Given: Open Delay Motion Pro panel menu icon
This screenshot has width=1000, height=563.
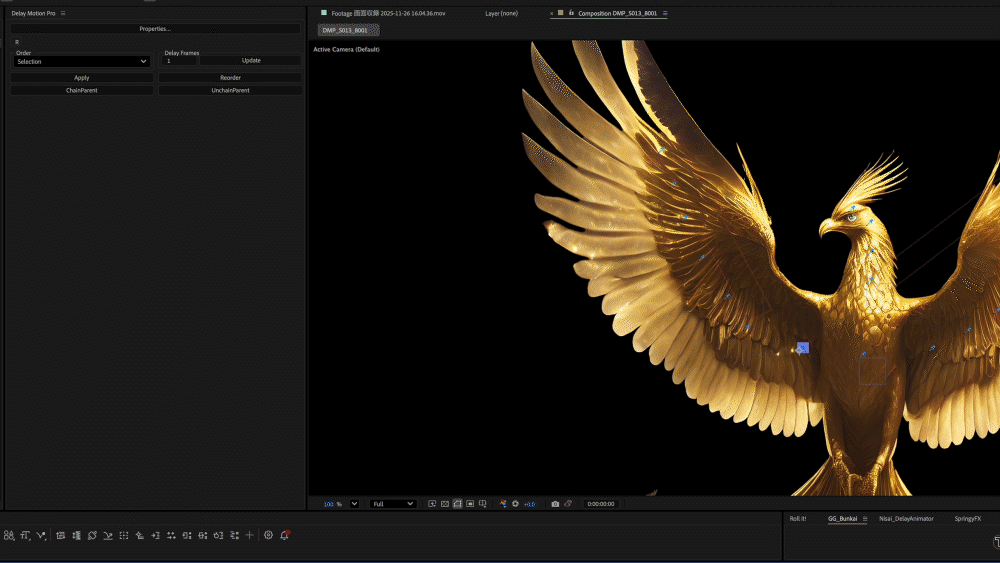Looking at the screenshot, I should pos(63,13).
